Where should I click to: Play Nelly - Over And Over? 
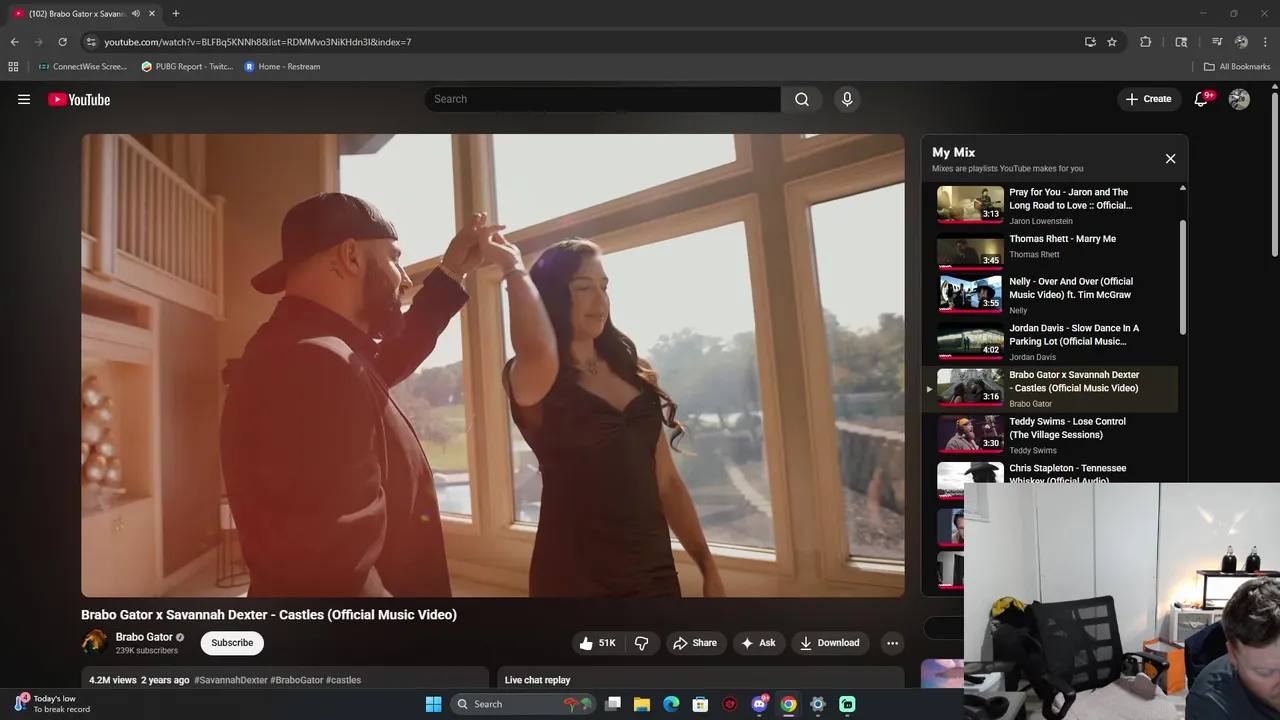[1051, 295]
